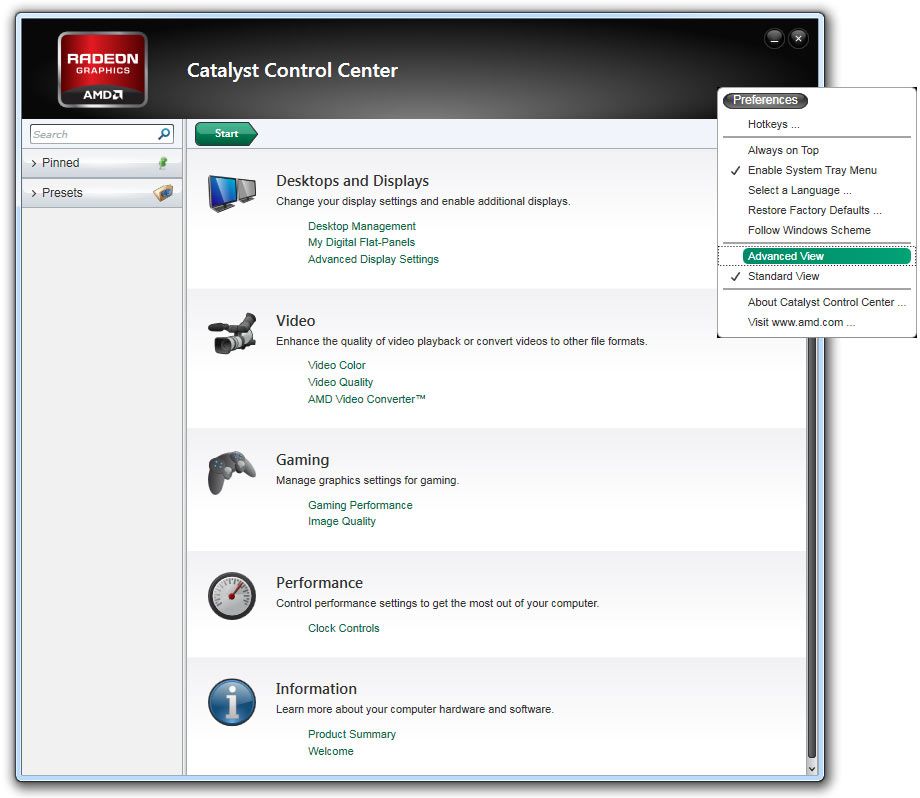Click the vertical scrollbar thumb

click(812, 546)
